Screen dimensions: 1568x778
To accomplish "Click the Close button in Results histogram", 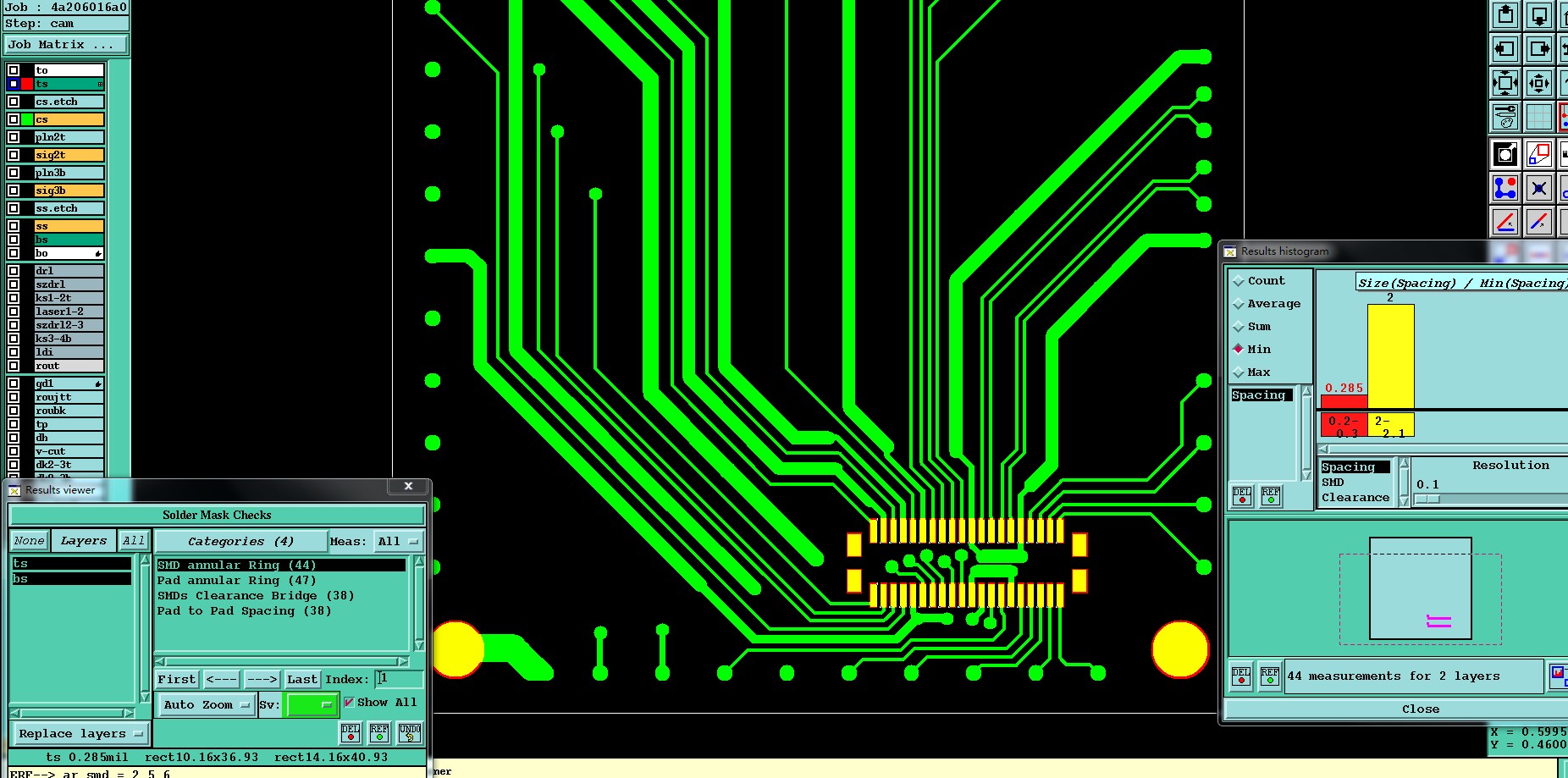I will [1420, 709].
